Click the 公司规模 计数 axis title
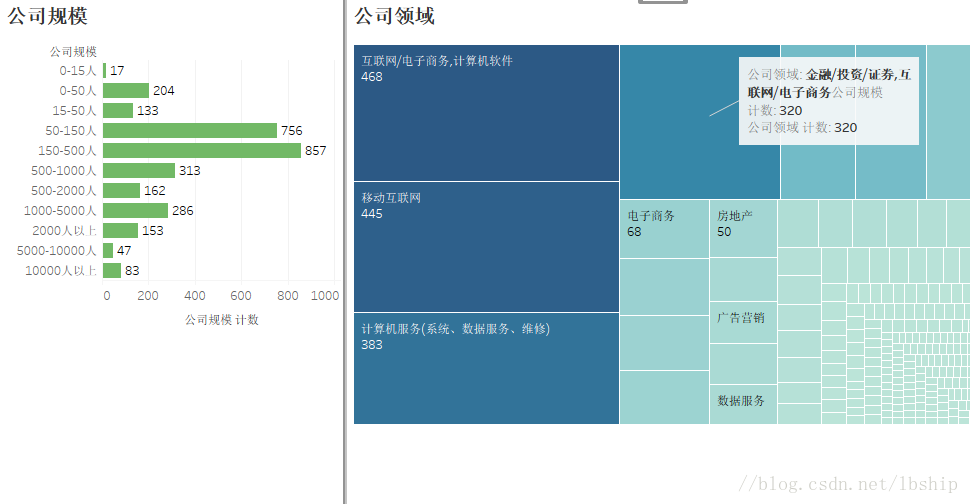Screen dimensions: 970x504 pos(222,320)
